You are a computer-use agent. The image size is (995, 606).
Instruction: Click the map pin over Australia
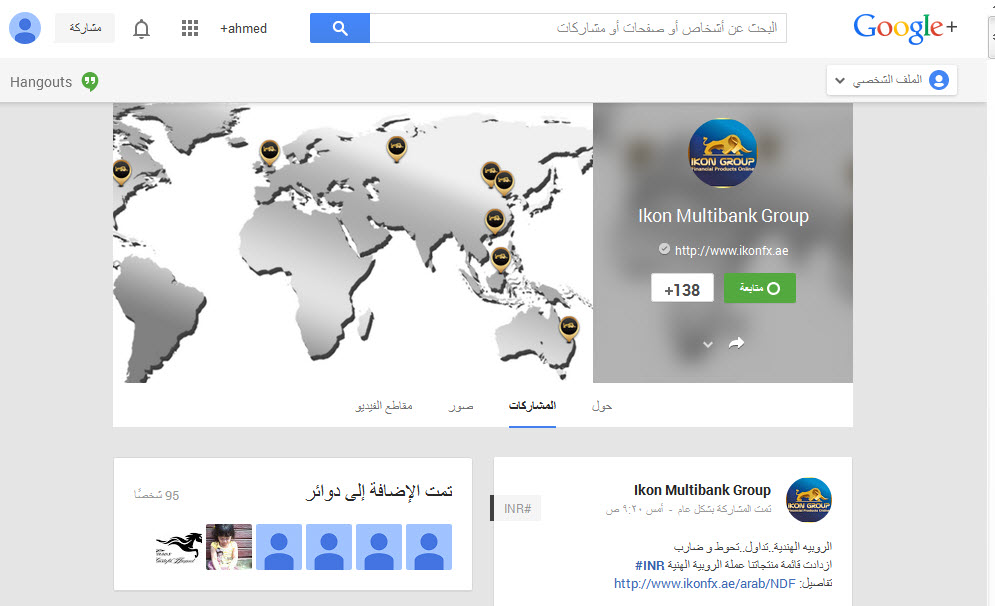click(569, 329)
